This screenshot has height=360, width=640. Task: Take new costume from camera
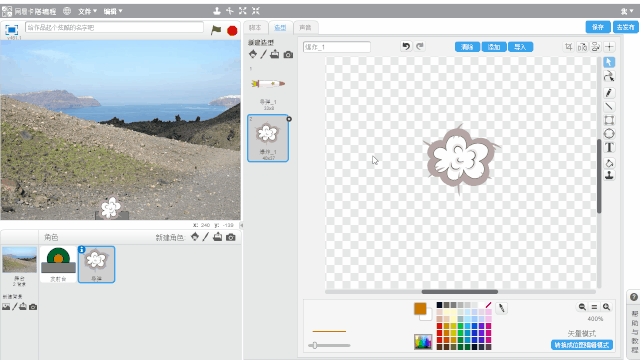[288, 54]
